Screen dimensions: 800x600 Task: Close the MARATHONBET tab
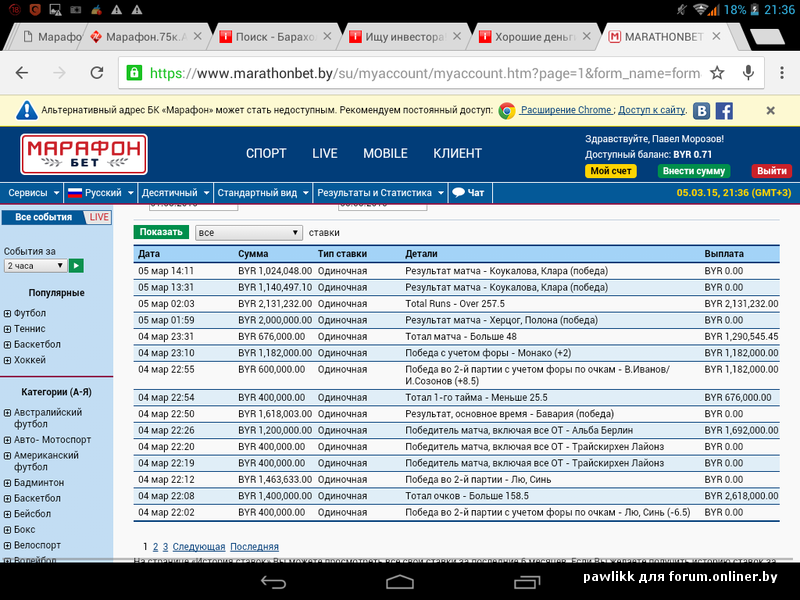(x=716, y=36)
